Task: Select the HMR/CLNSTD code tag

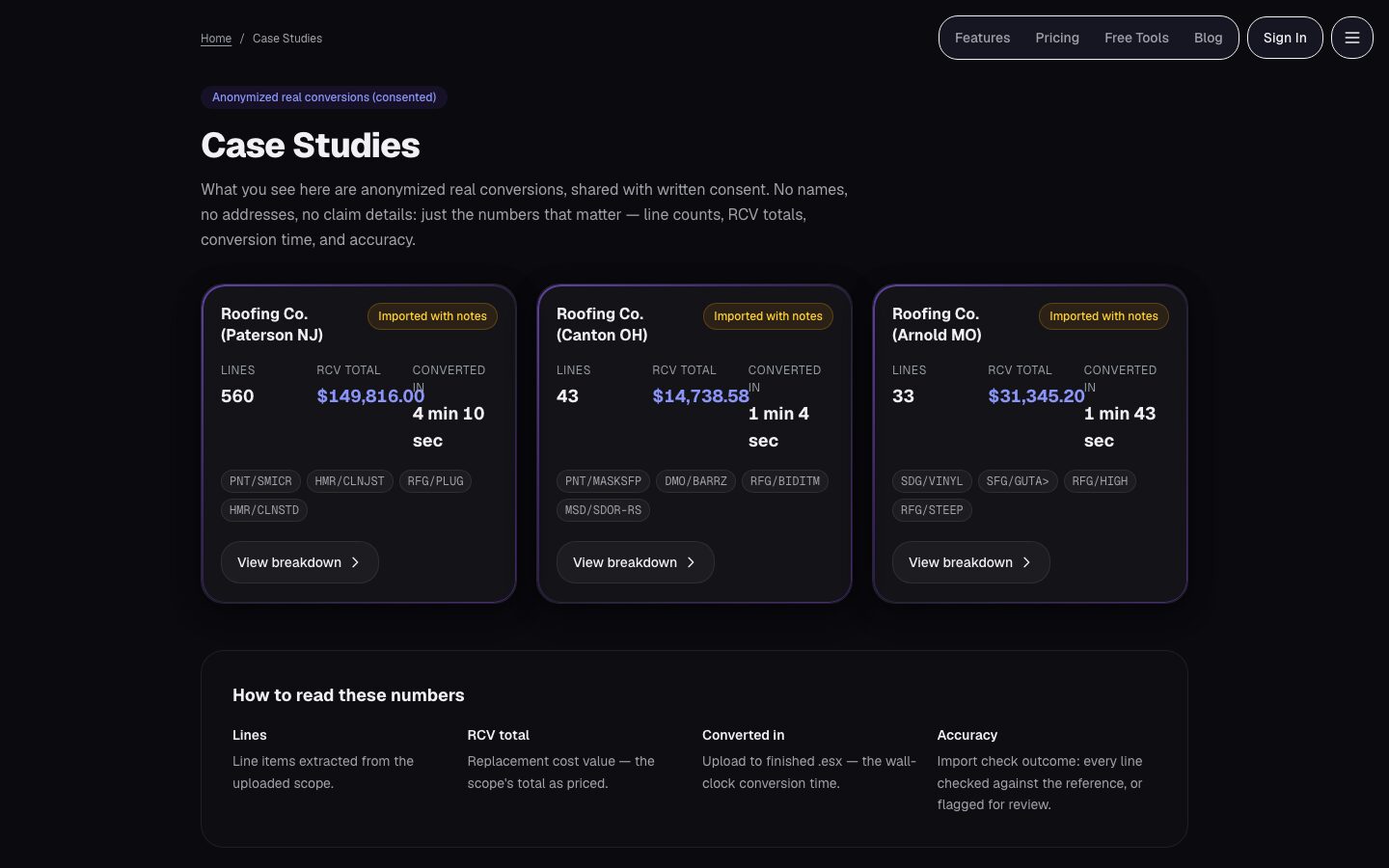Action: point(264,510)
